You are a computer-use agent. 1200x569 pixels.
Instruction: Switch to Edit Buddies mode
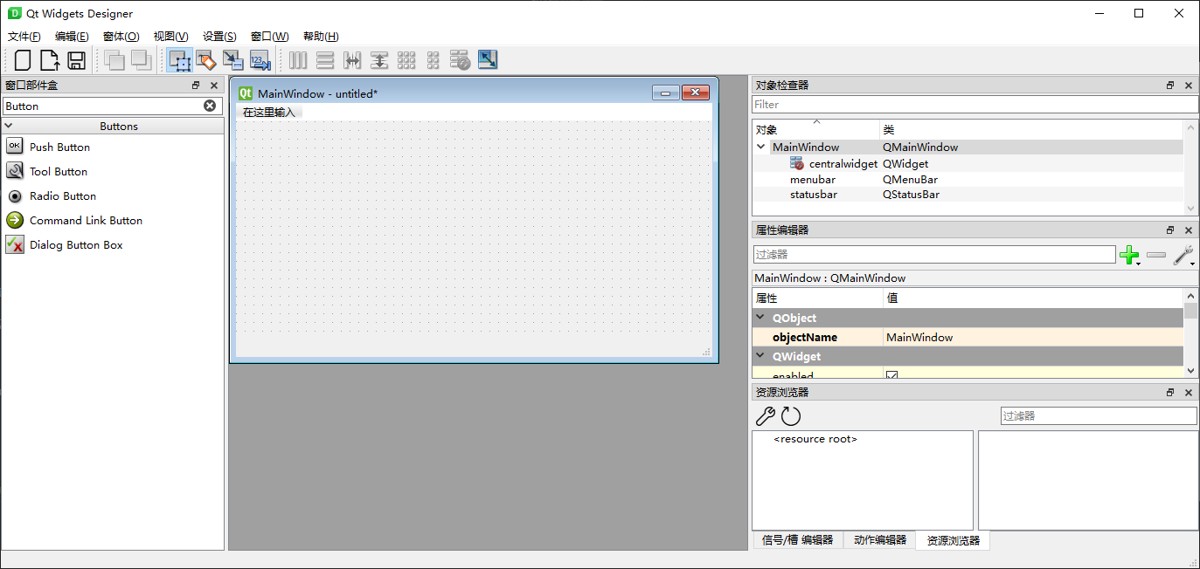point(233,60)
